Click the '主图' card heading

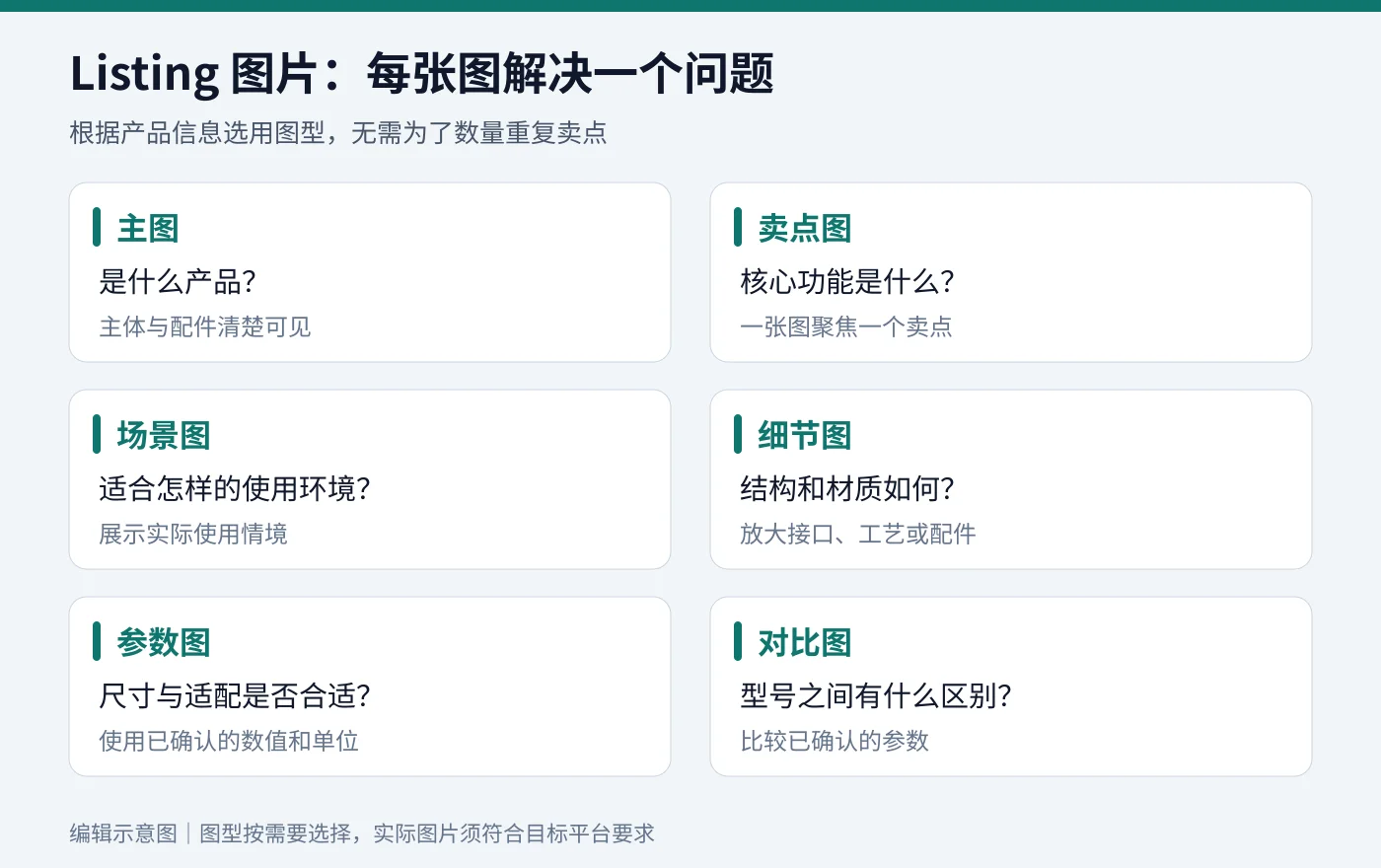(148, 228)
